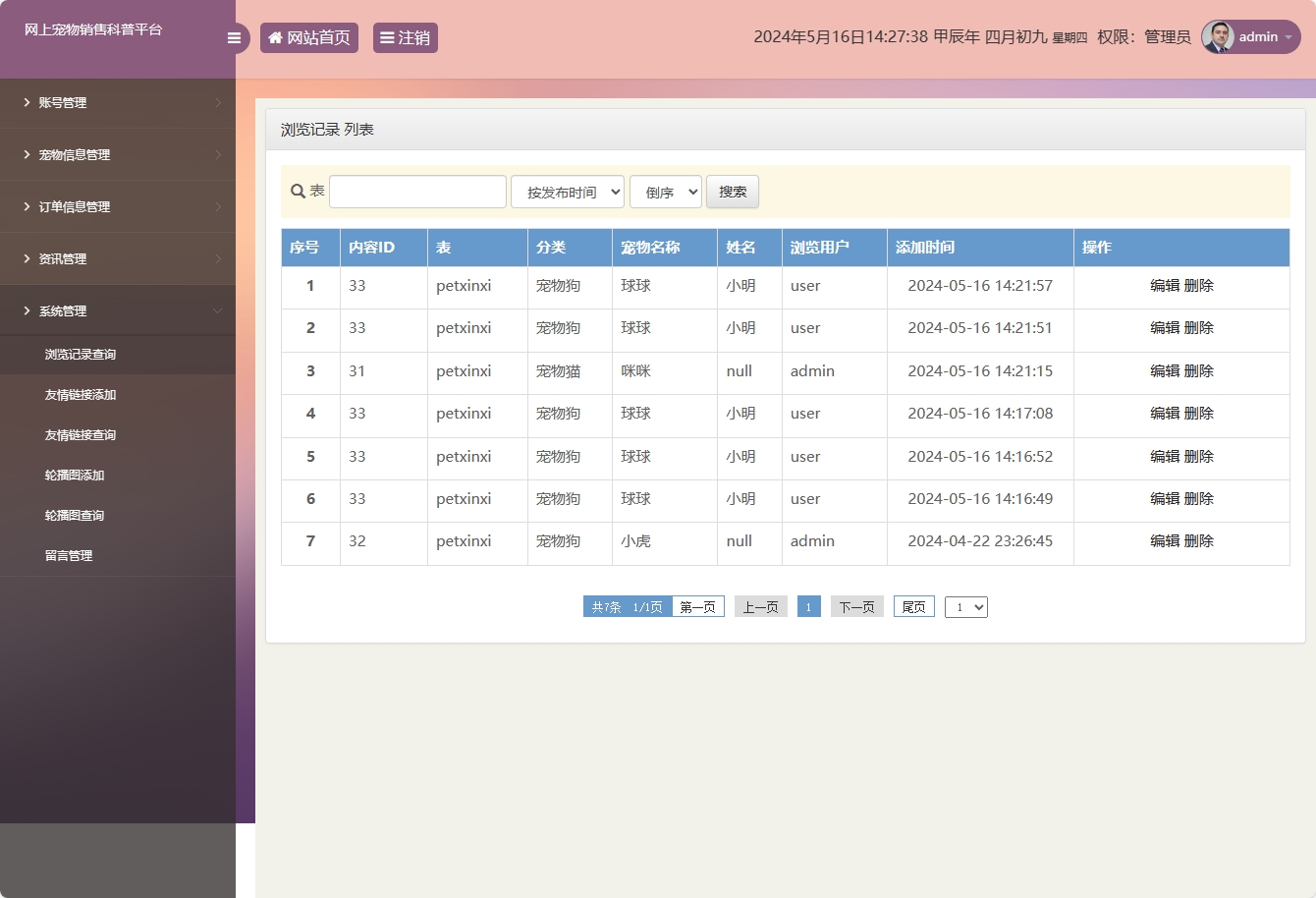Open the 按发布时间 sort dropdown

pos(567,191)
